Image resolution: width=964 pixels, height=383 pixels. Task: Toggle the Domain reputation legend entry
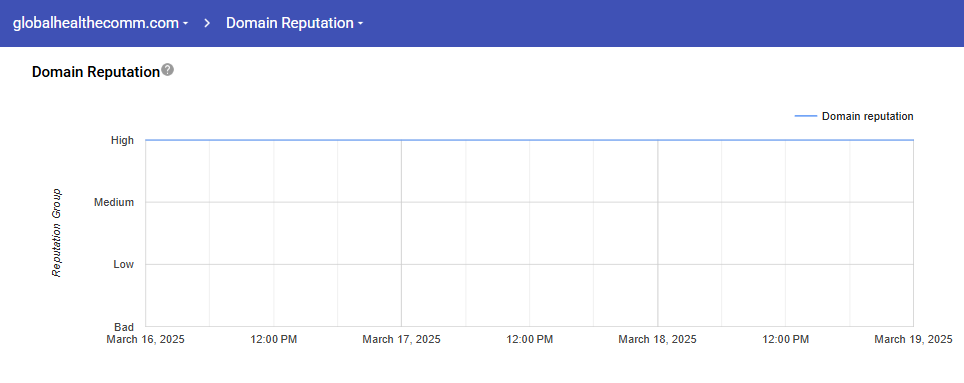tap(854, 116)
